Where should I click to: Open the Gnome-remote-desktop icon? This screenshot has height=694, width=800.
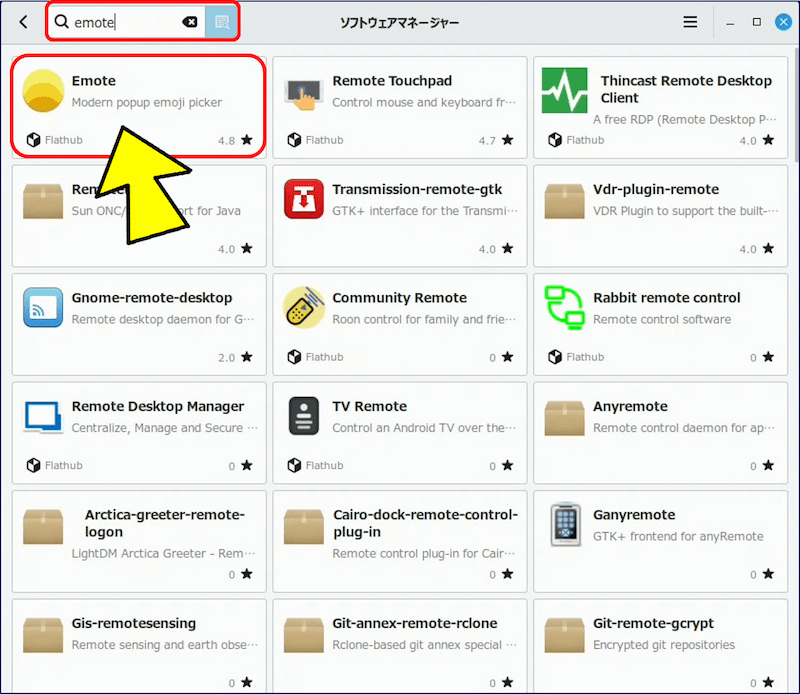coord(43,307)
